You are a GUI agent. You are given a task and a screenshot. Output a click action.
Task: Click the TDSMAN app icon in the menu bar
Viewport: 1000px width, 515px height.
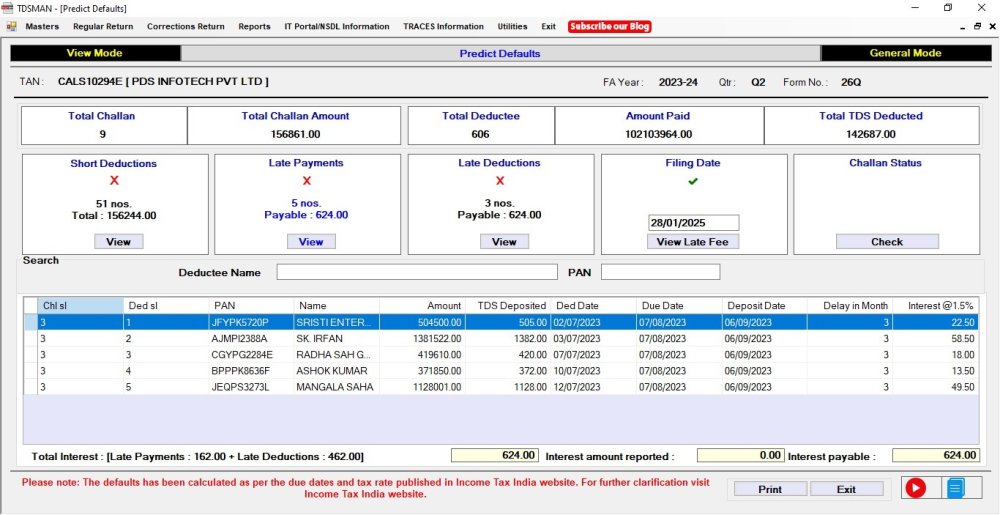[10, 26]
